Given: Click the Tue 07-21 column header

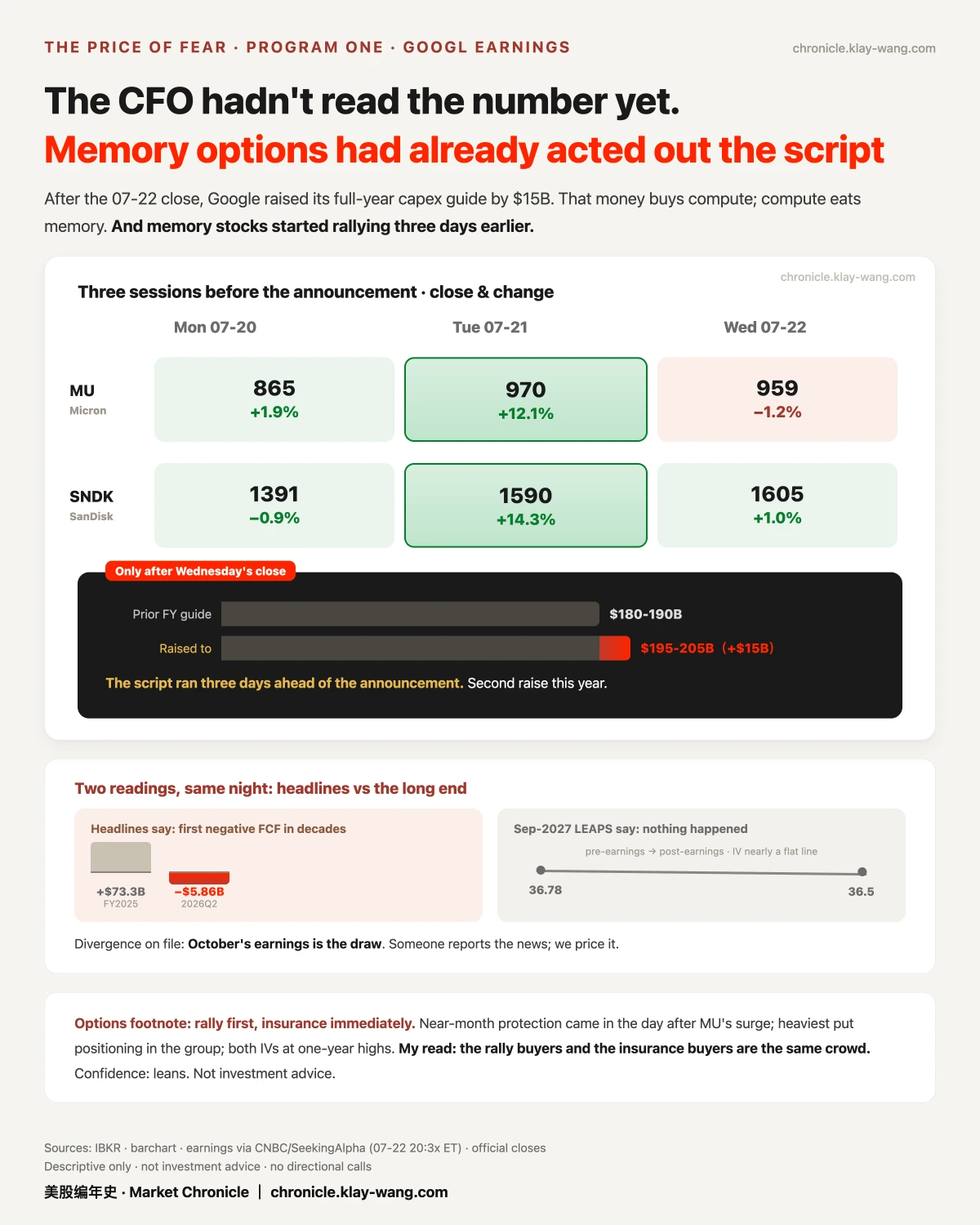Looking at the screenshot, I should [490, 327].
